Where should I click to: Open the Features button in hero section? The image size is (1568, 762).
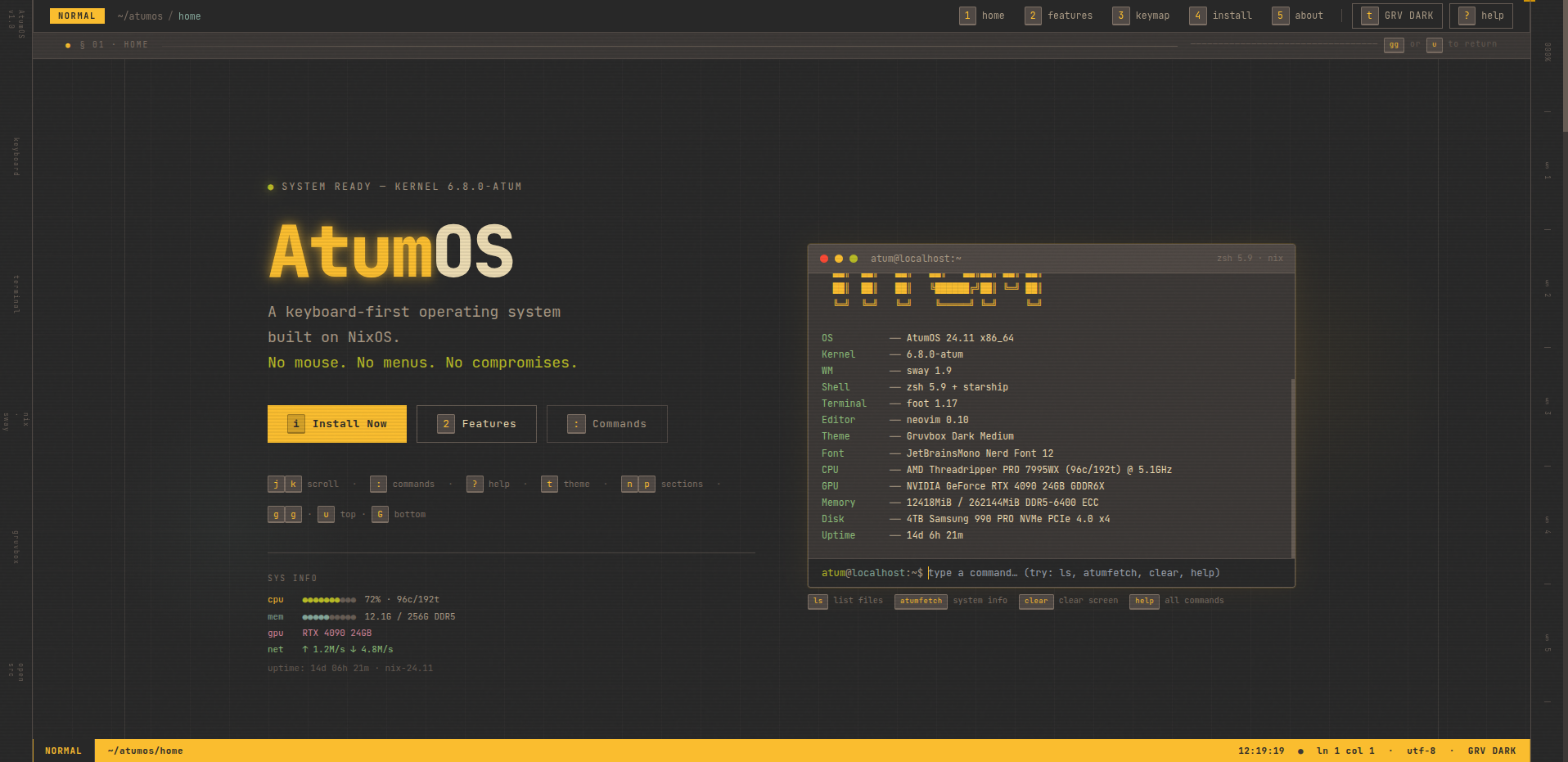click(x=476, y=424)
